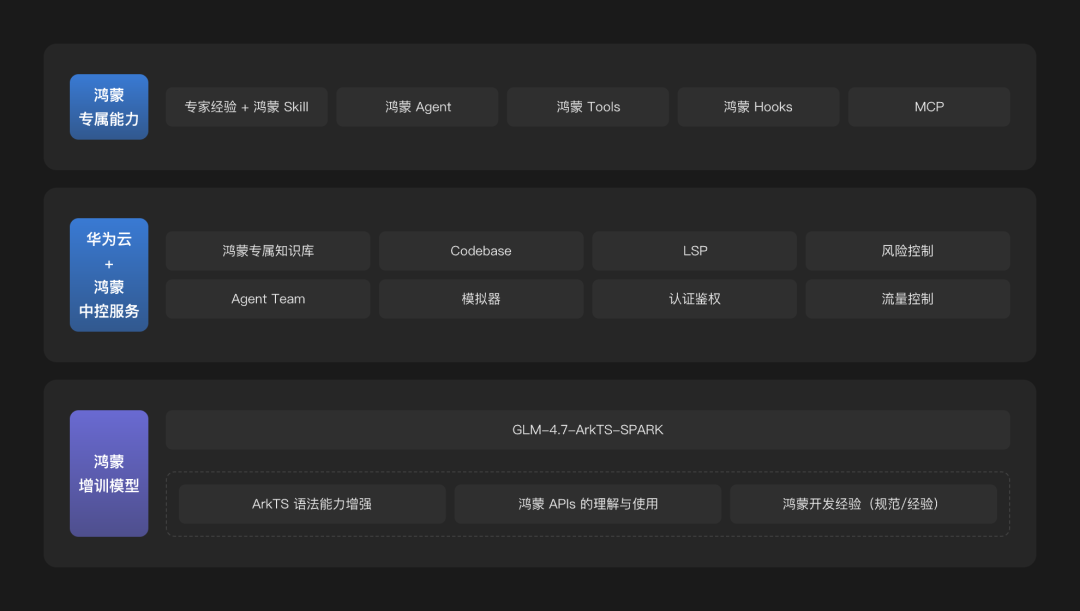
Task: Select the MCP box
Action: point(929,107)
